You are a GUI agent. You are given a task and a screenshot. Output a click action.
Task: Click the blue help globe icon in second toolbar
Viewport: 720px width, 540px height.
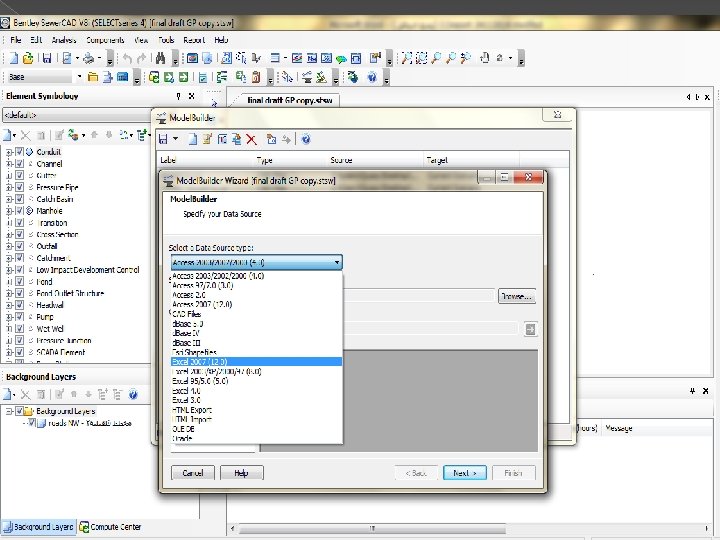[x=372, y=78]
